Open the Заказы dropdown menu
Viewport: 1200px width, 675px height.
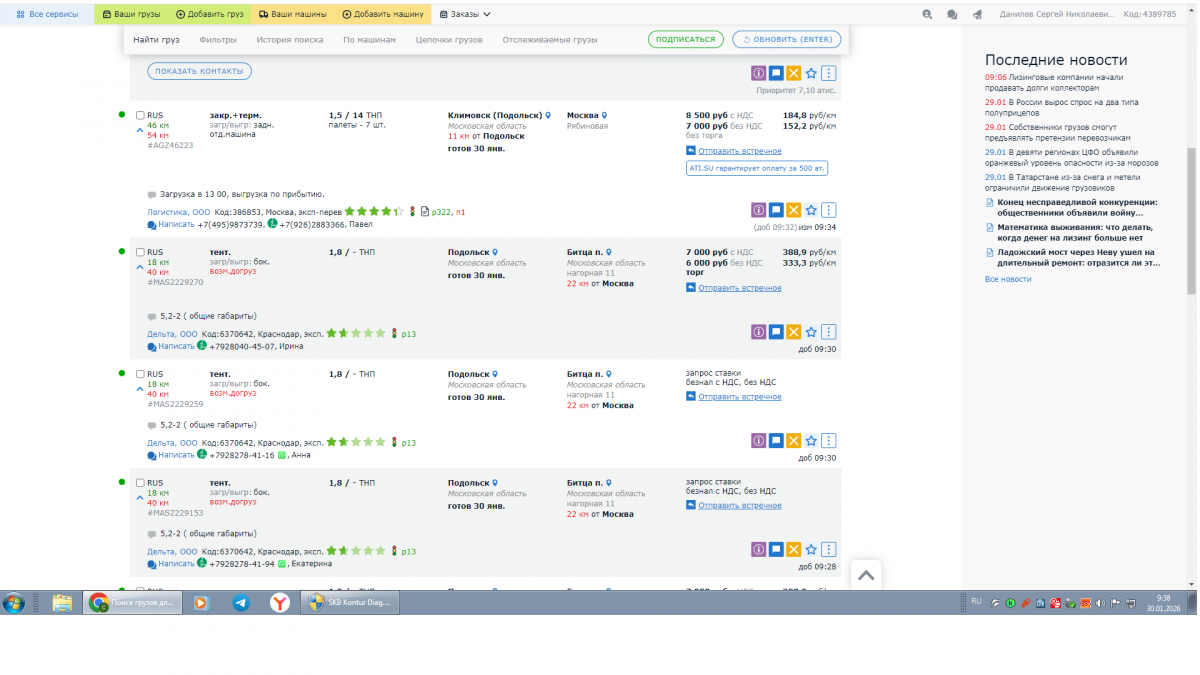(x=465, y=15)
